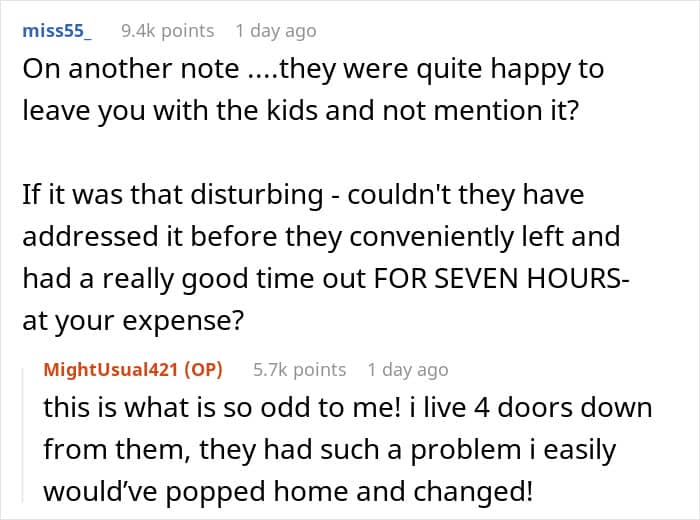Click the line starting 'If it was that disturbing'
Image resolution: width=700 pixels, height=520 pixels.
pos(303,196)
